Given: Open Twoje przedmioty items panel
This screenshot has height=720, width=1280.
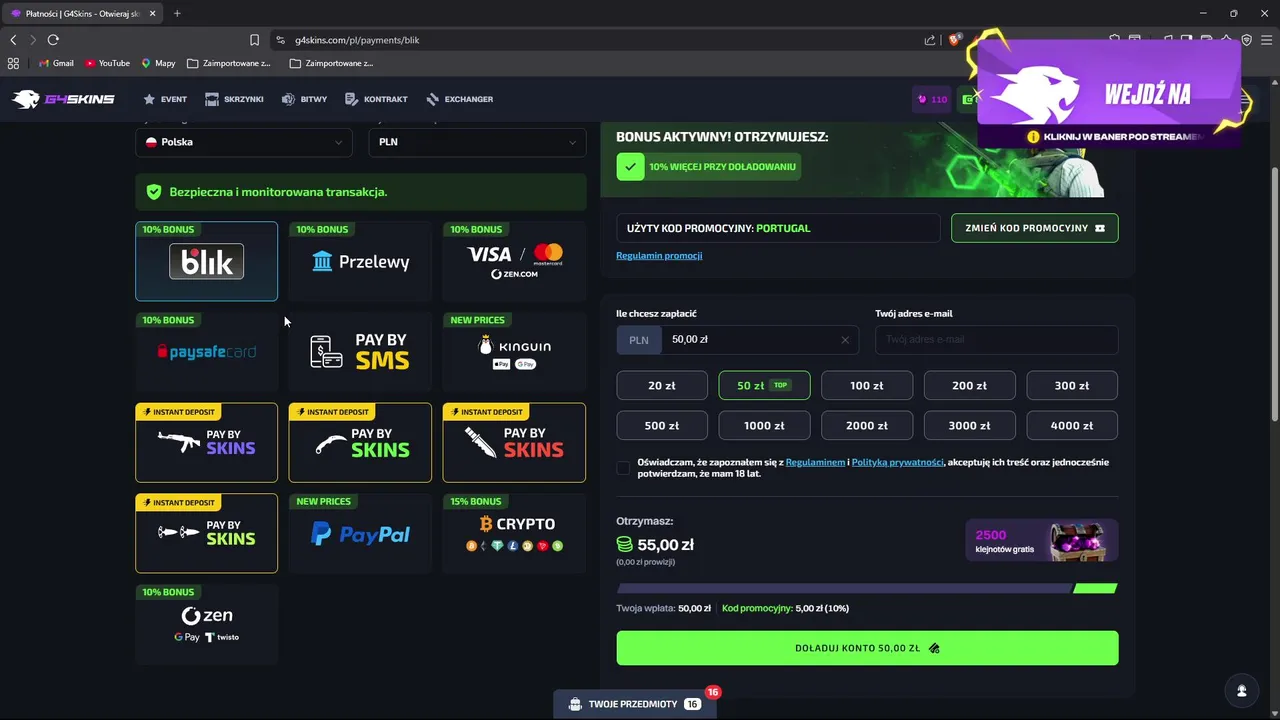Looking at the screenshot, I should point(635,704).
